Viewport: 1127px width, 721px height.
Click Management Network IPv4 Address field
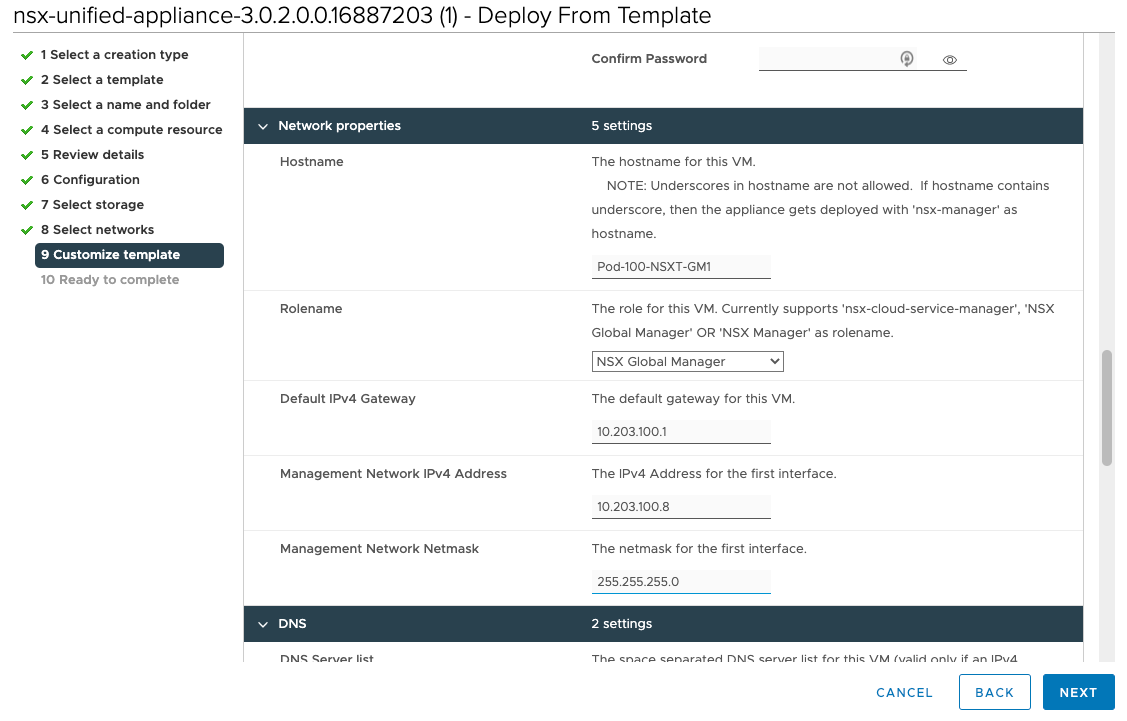point(681,507)
